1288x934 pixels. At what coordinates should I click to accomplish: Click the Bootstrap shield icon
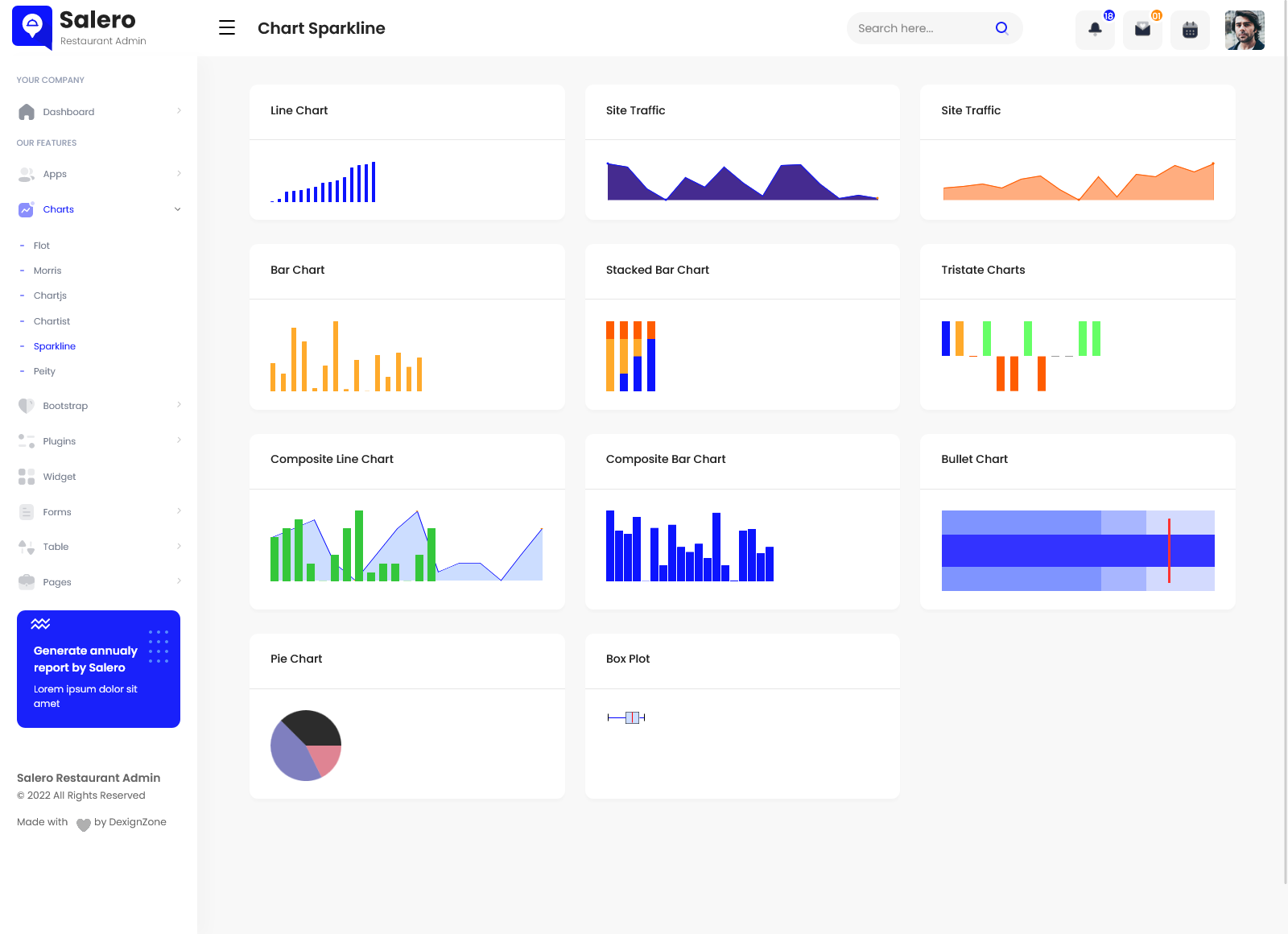point(27,406)
